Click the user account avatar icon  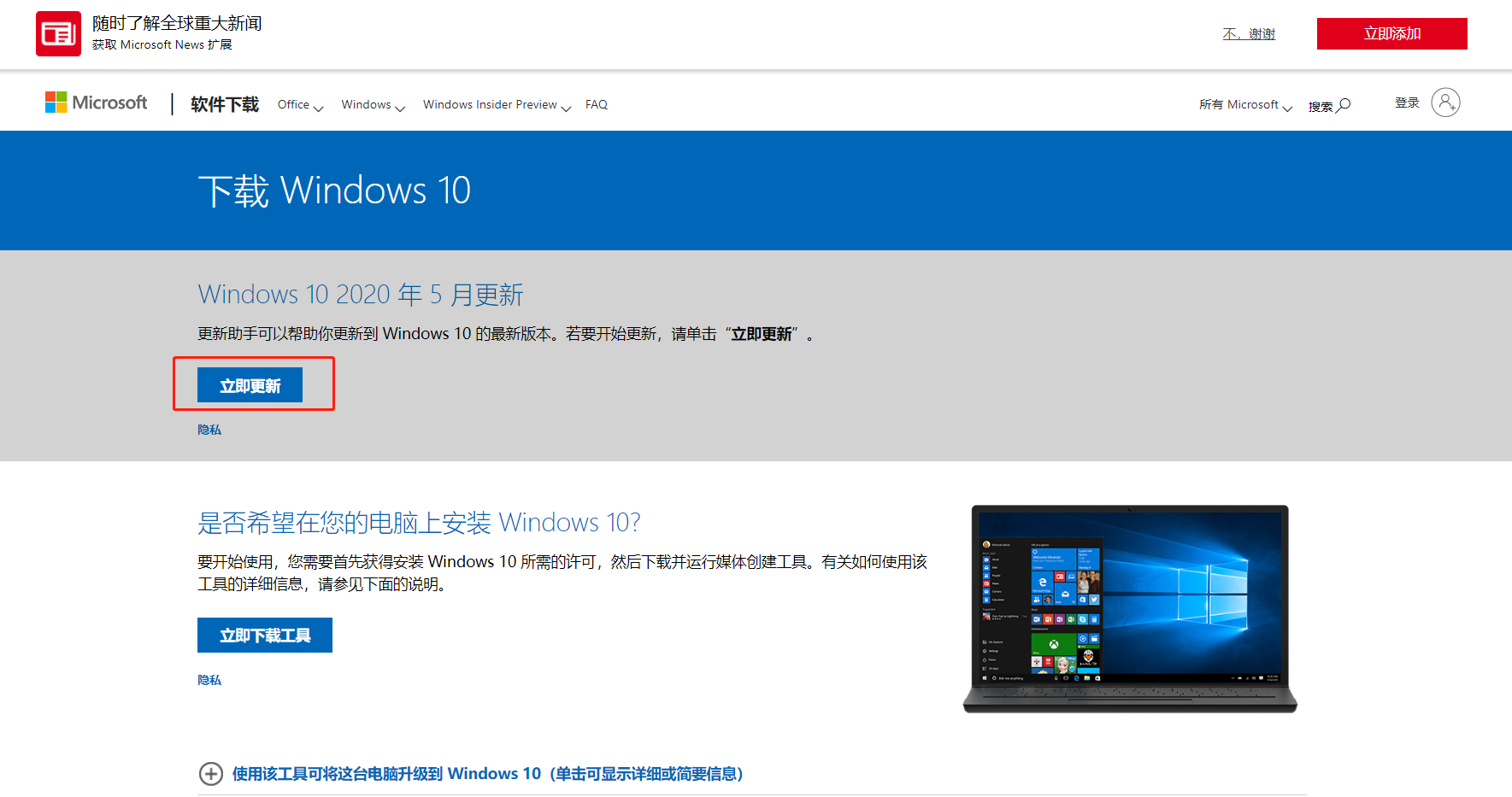(1445, 103)
